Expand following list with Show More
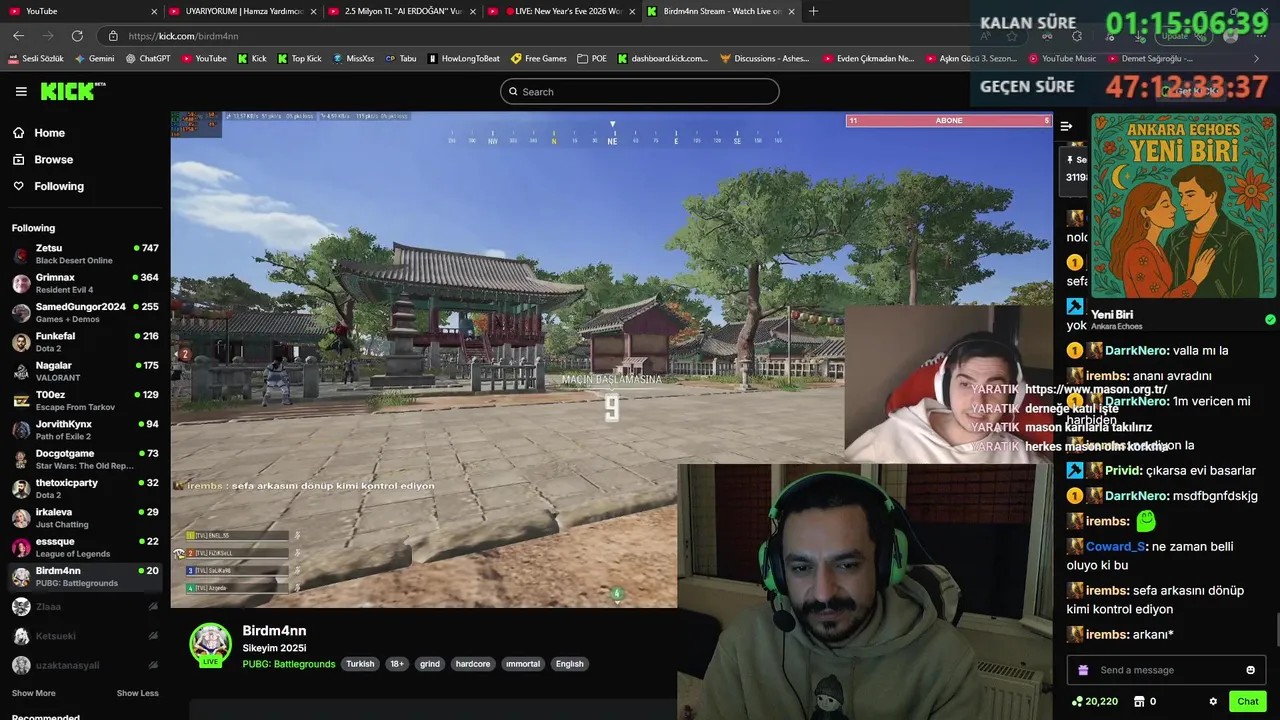1280x720 pixels. [33, 693]
